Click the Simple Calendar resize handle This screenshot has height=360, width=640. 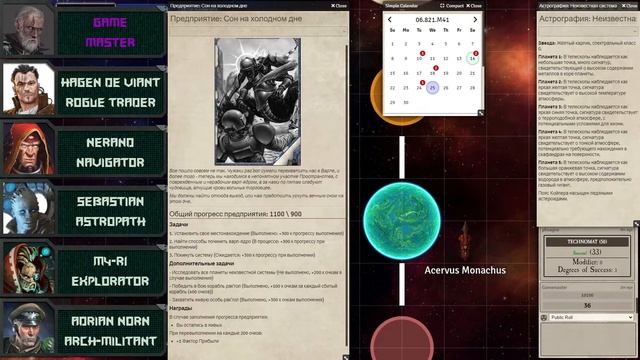[481, 113]
